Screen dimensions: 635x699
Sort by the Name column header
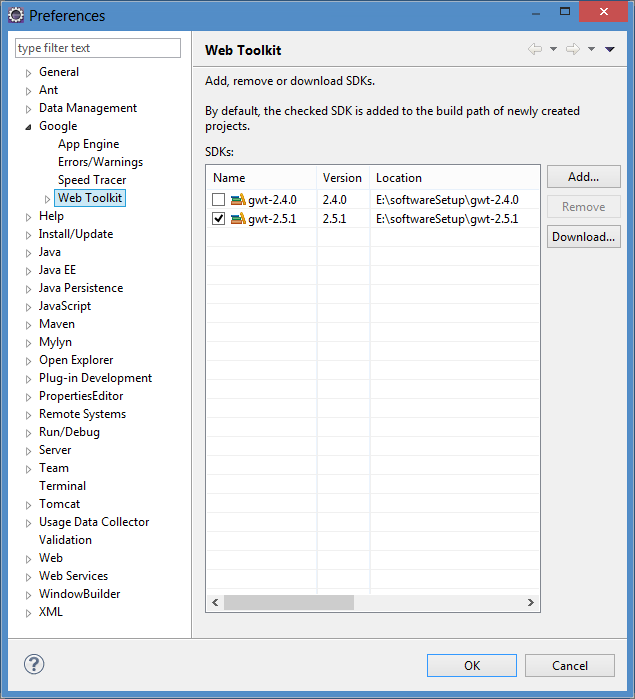(261, 178)
